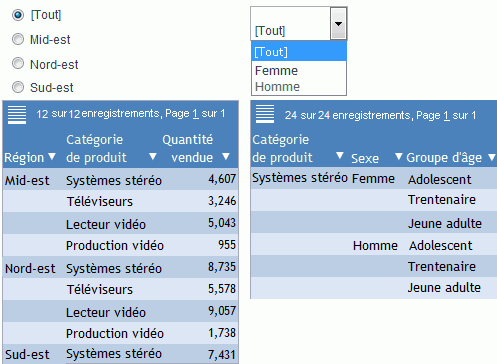Click Production vidéo with quantity 1,738
Image resolution: width=497 pixels, height=364 pixels.
coord(115,334)
